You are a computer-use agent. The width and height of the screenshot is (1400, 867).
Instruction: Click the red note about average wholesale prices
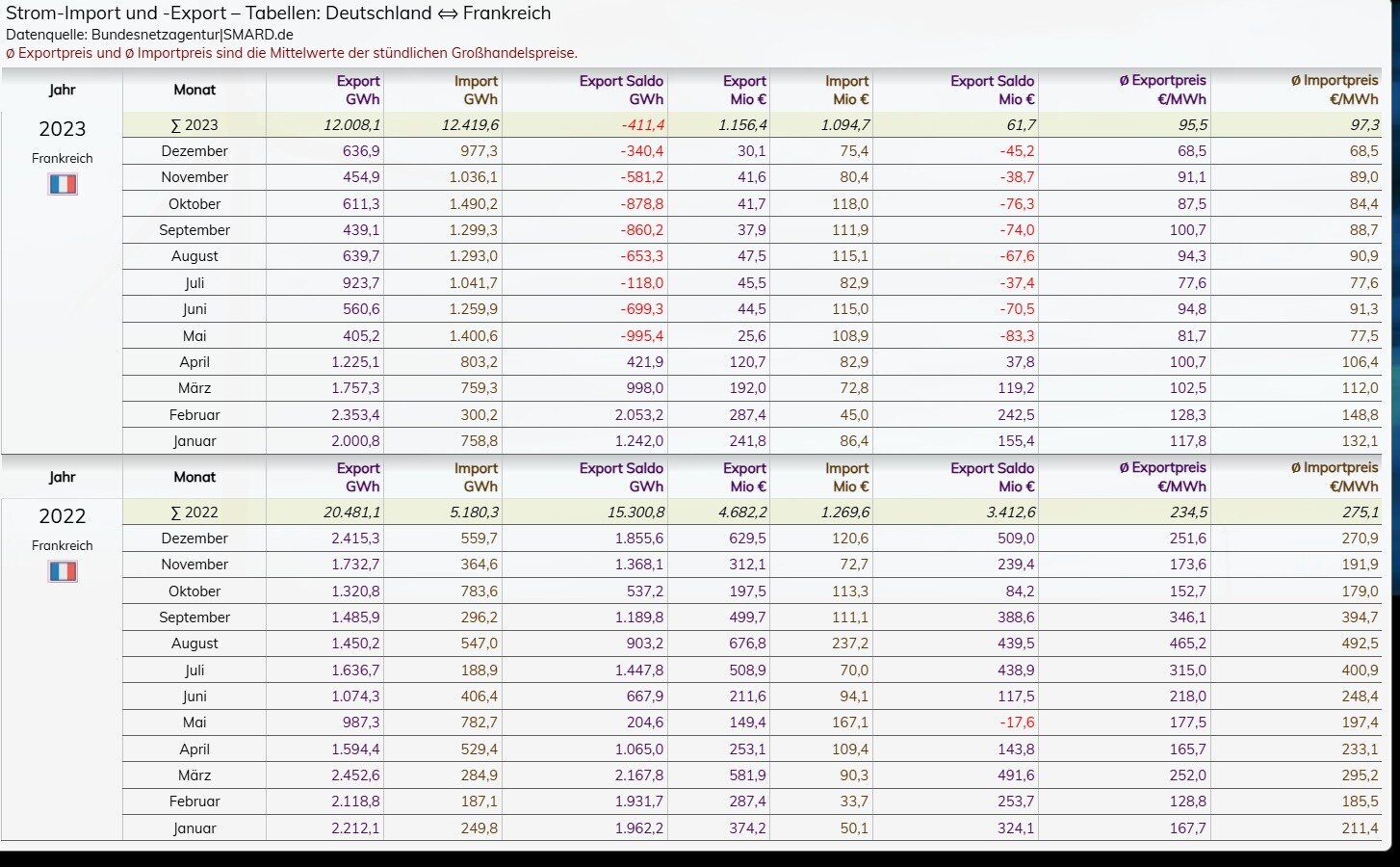click(x=292, y=53)
